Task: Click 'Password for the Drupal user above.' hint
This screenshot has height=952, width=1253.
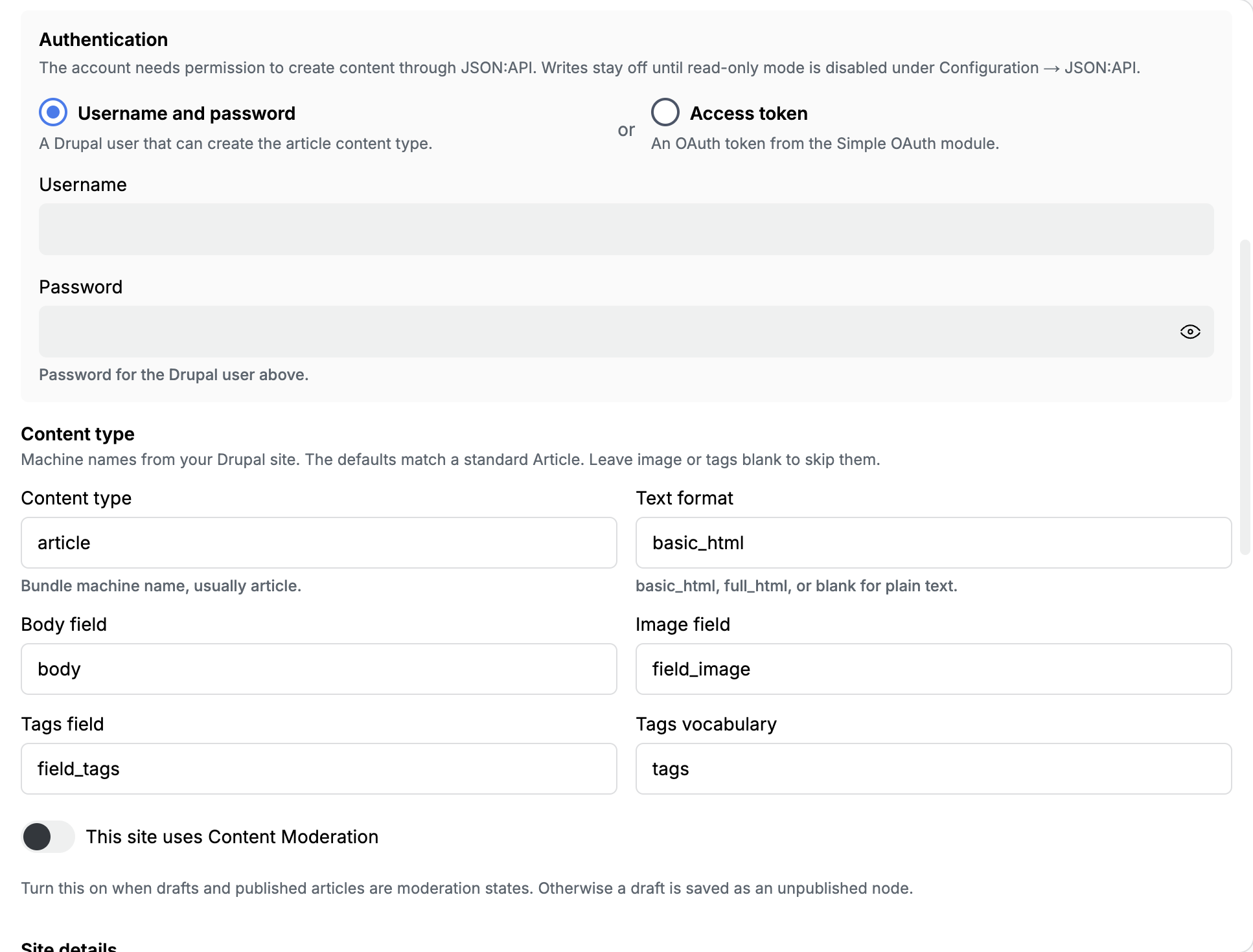Action: coord(174,375)
